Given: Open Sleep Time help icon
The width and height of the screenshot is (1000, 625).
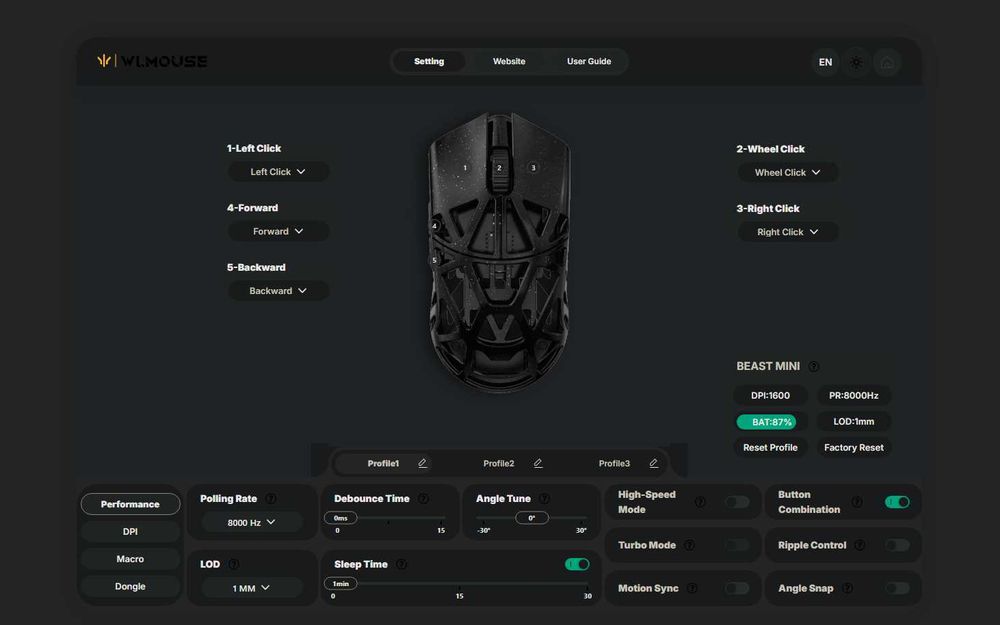Looking at the screenshot, I should pyautogui.click(x=401, y=564).
